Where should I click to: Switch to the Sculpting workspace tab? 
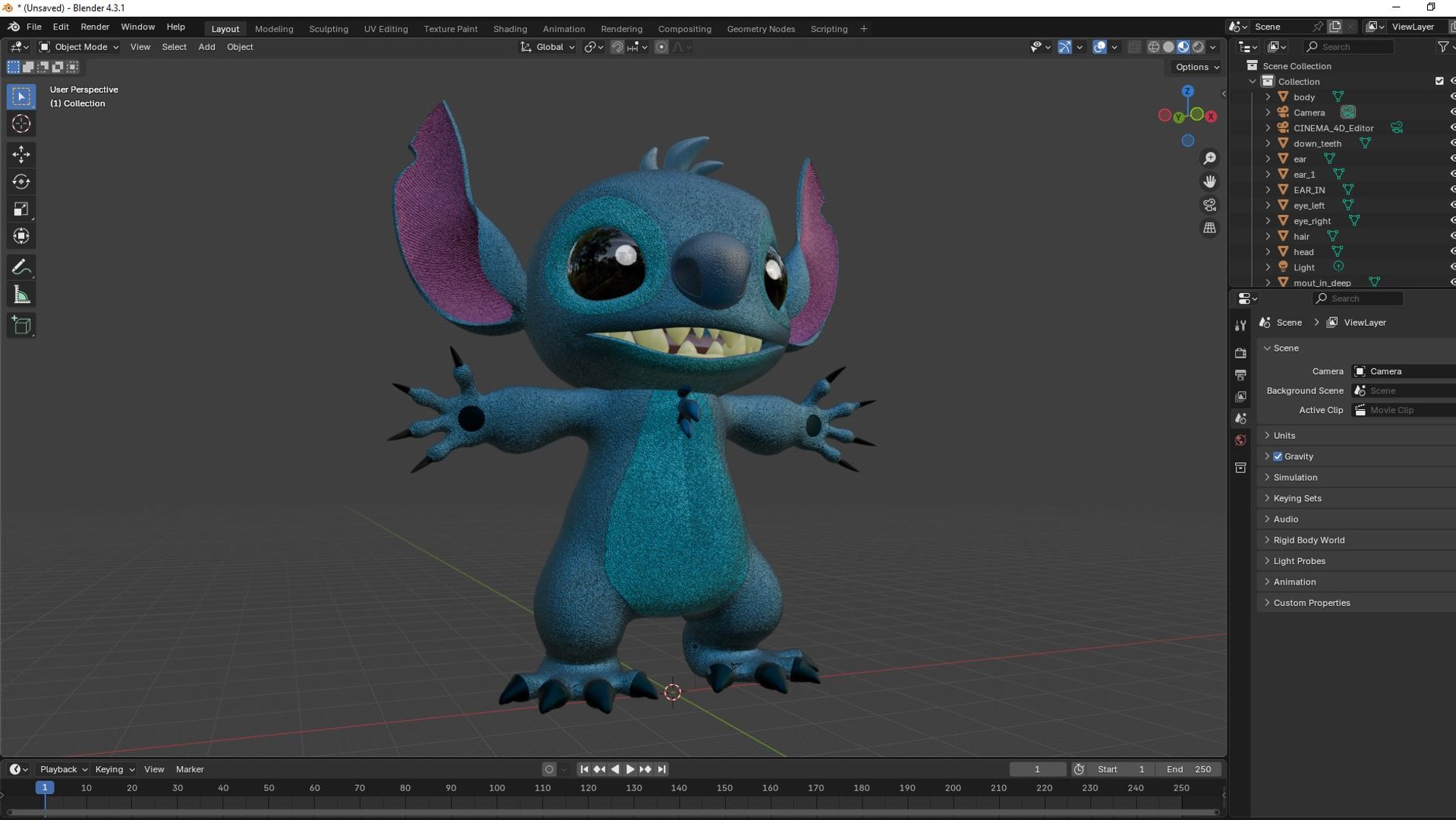click(x=328, y=29)
